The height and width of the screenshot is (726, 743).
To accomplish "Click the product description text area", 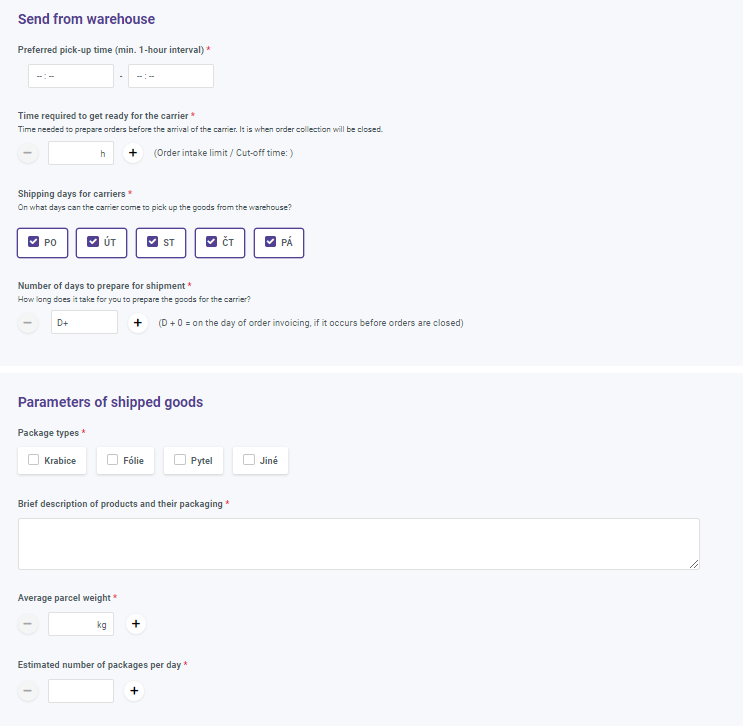I will [359, 544].
